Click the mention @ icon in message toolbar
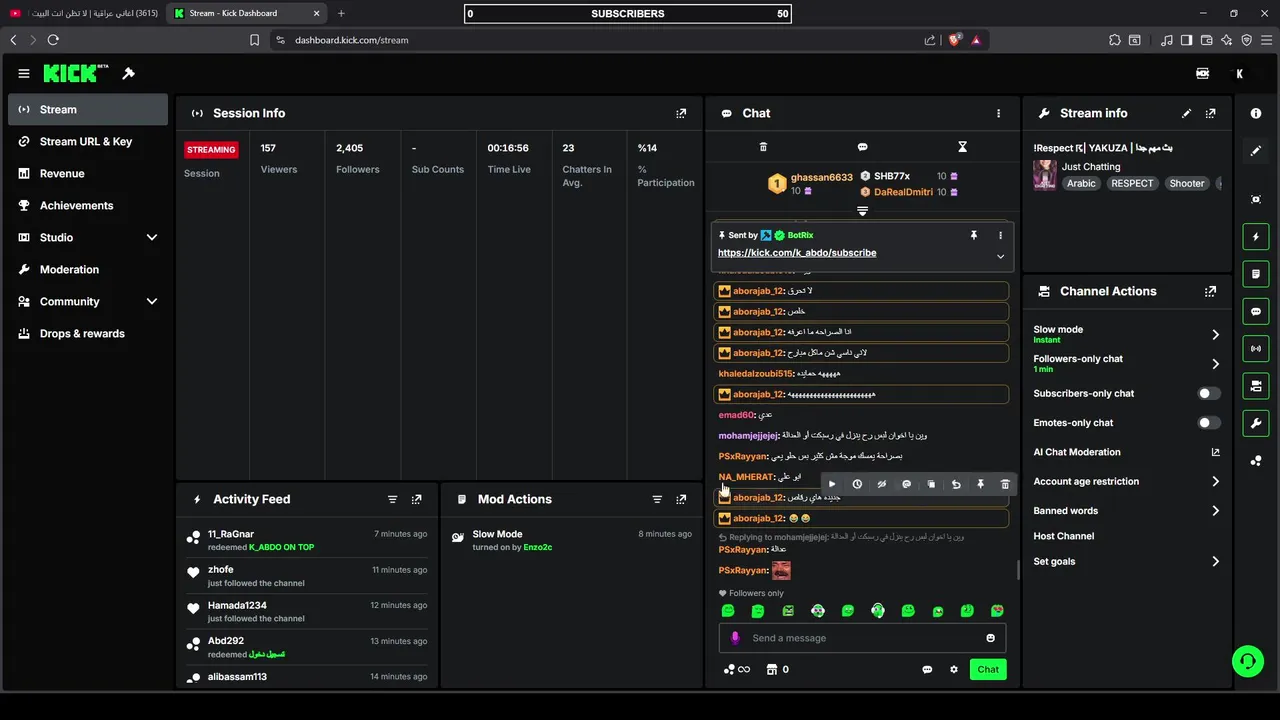 click(906, 484)
